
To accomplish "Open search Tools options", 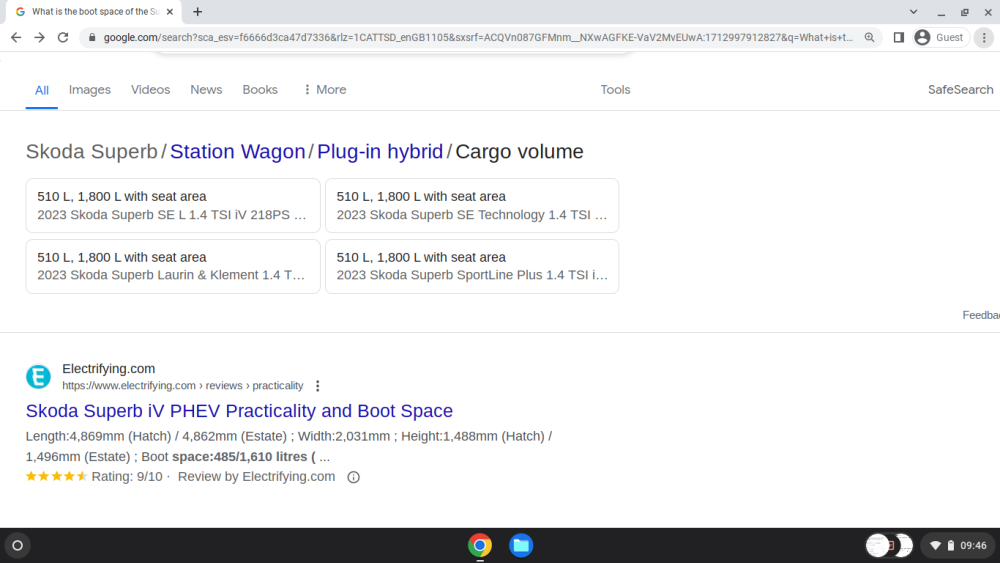I will coord(615,90).
